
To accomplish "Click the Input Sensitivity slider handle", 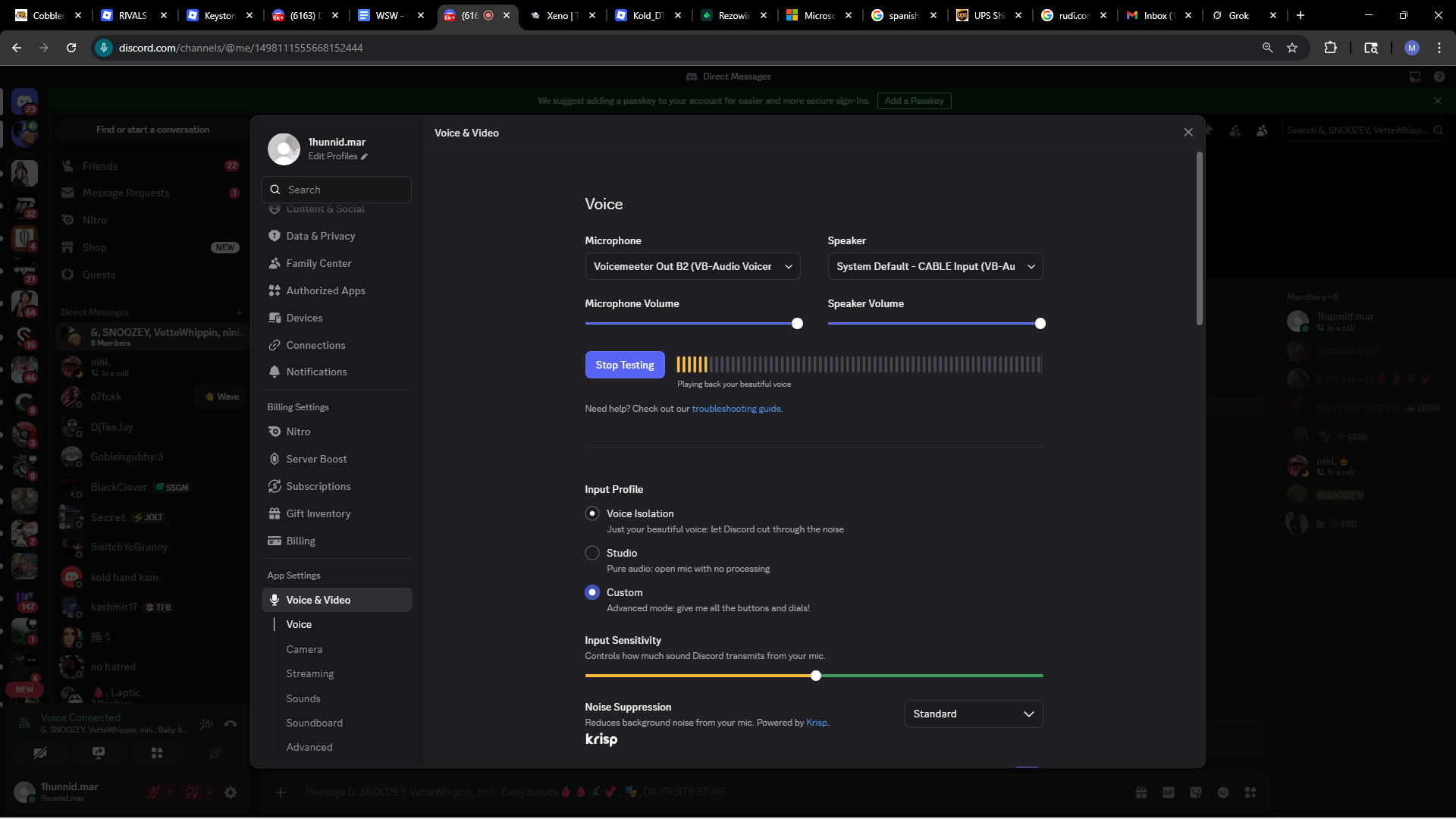I will tap(816, 676).
